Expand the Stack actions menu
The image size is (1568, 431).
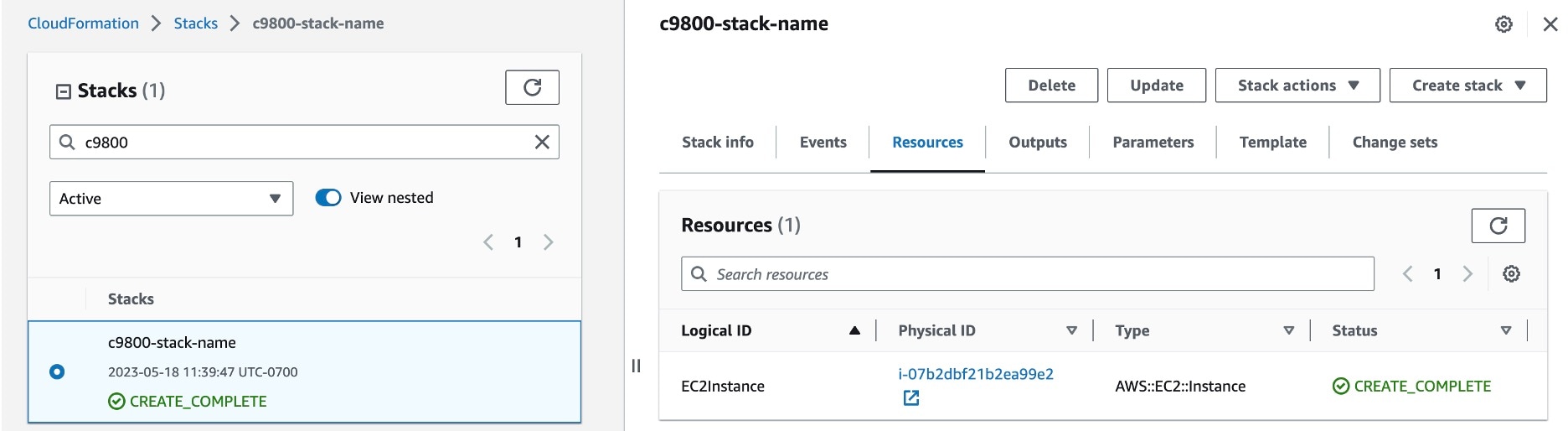click(x=1297, y=86)
